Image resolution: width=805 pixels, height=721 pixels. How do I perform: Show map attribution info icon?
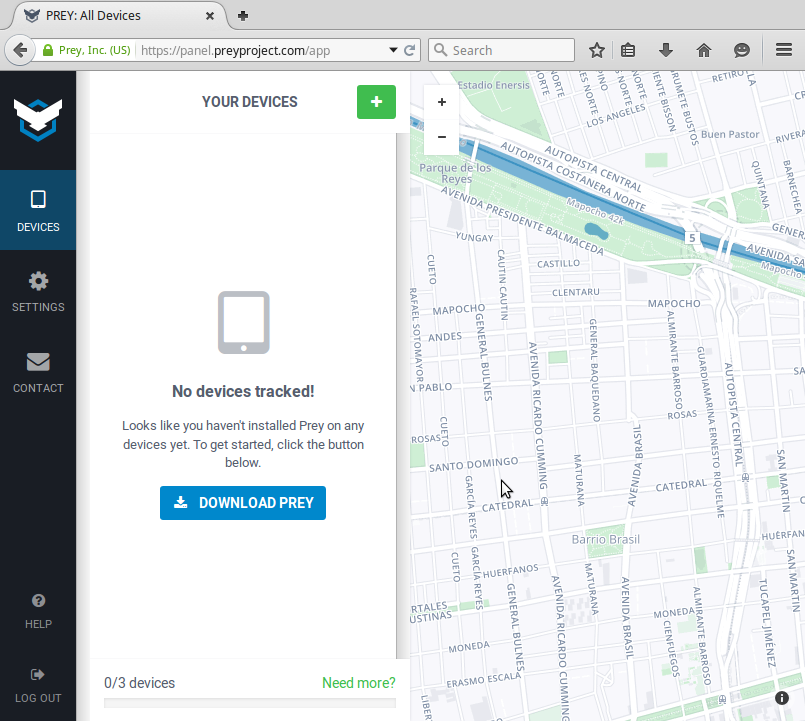click(782, 697)
